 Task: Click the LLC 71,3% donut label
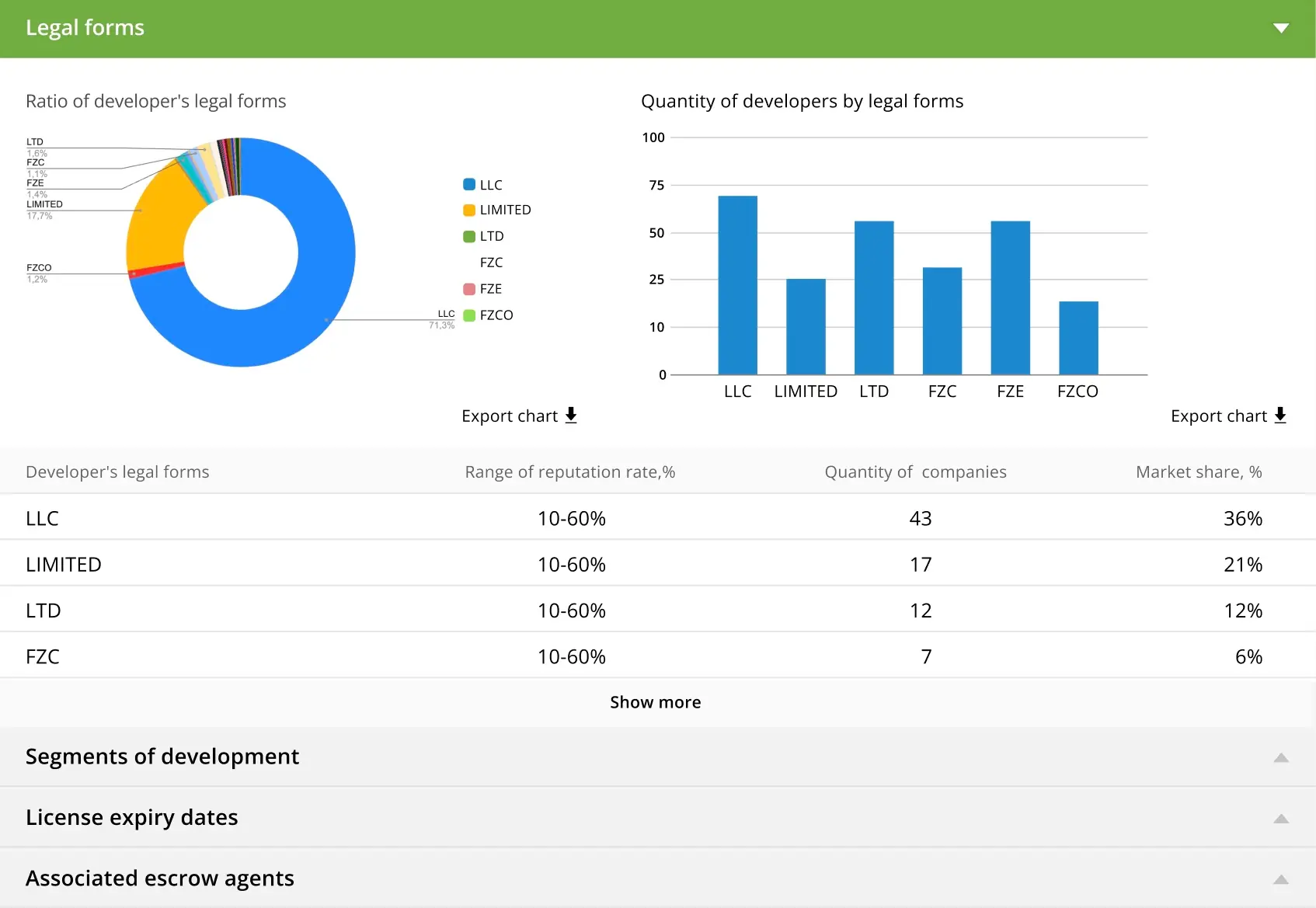442,319
